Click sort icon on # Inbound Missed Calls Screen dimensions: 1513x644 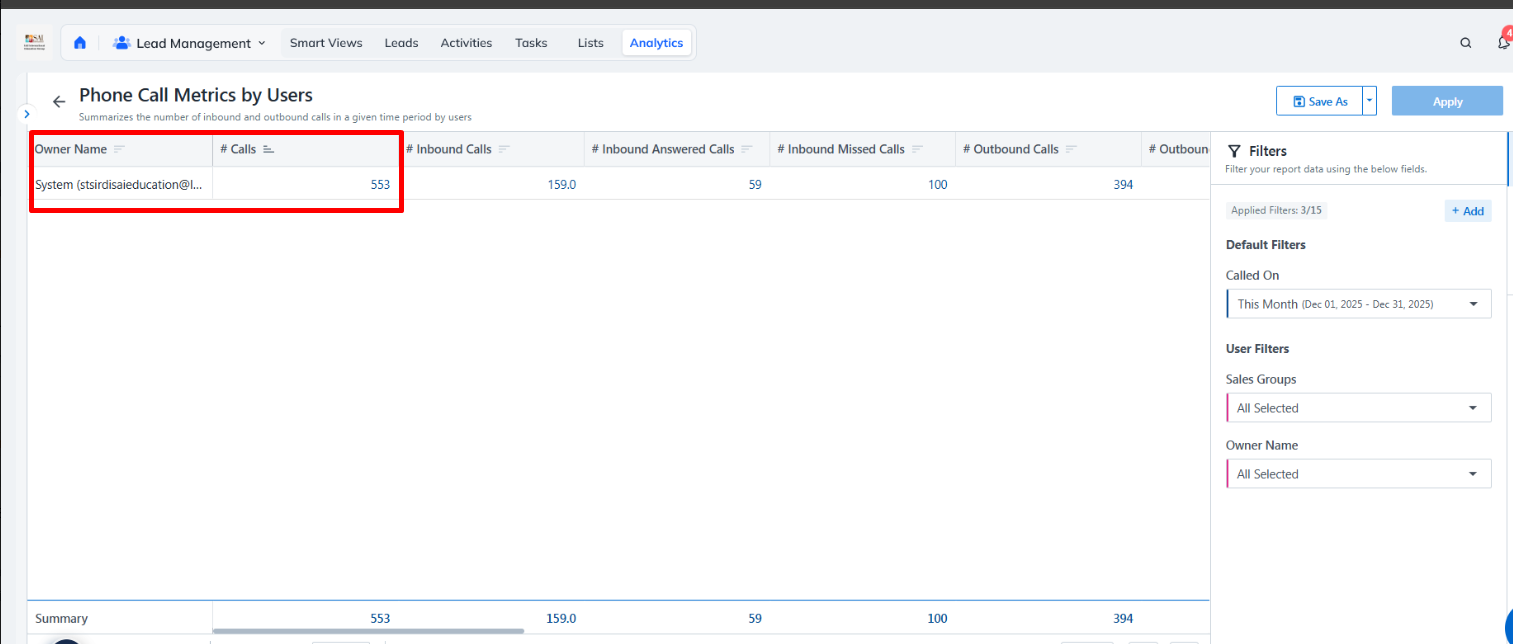pyautogui.click(x=917, y=149)
